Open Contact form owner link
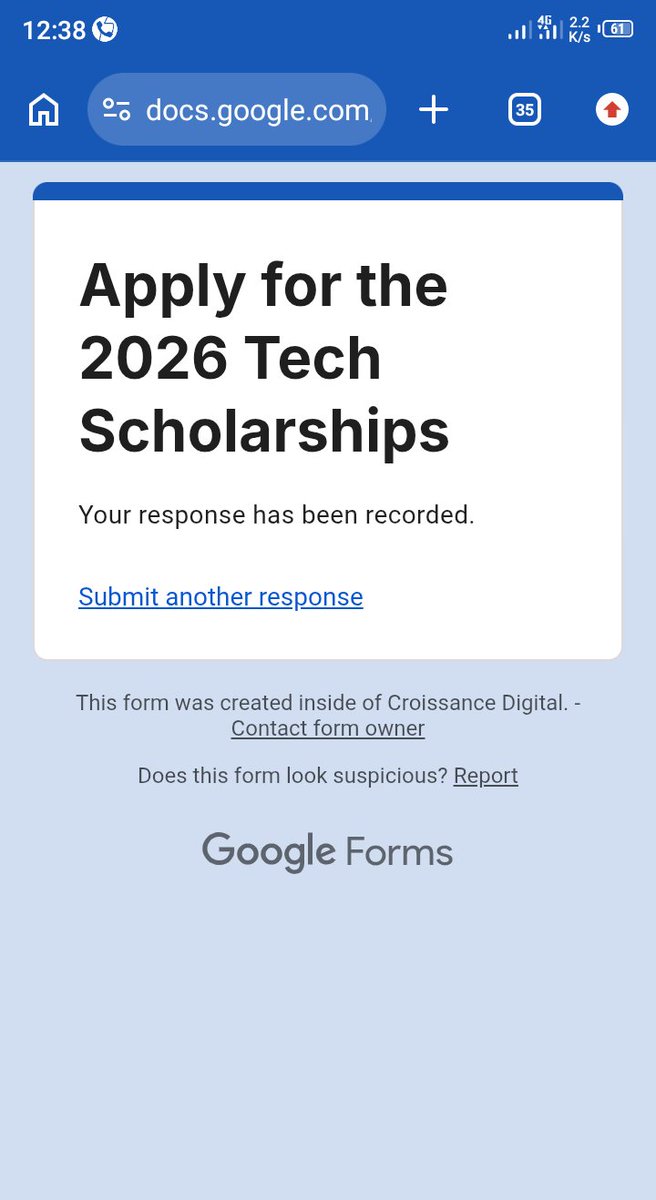This screenshot has width=656, height=1200. (x=328, y=729)
